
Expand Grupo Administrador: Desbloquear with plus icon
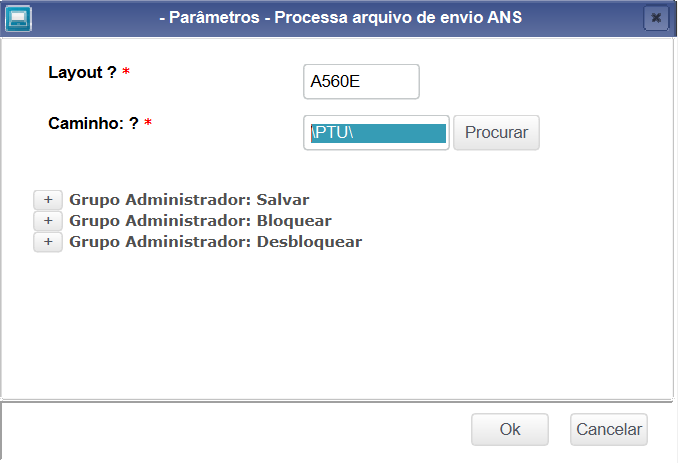click(48, 241)
